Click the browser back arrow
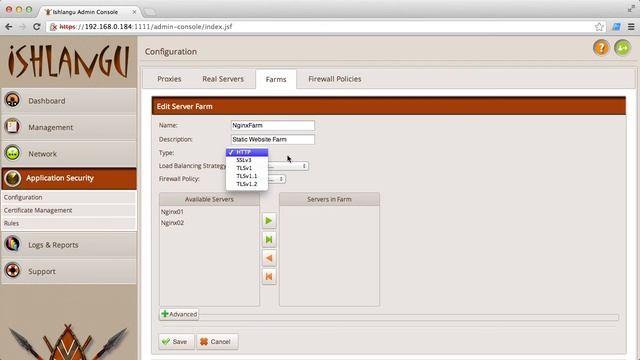This screenshot has width=640, height=360. (x=9, y=27)
